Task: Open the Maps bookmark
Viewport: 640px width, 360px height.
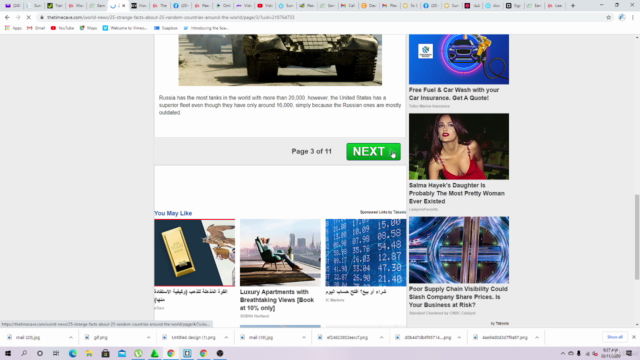Action: click(x=88, y=28)
